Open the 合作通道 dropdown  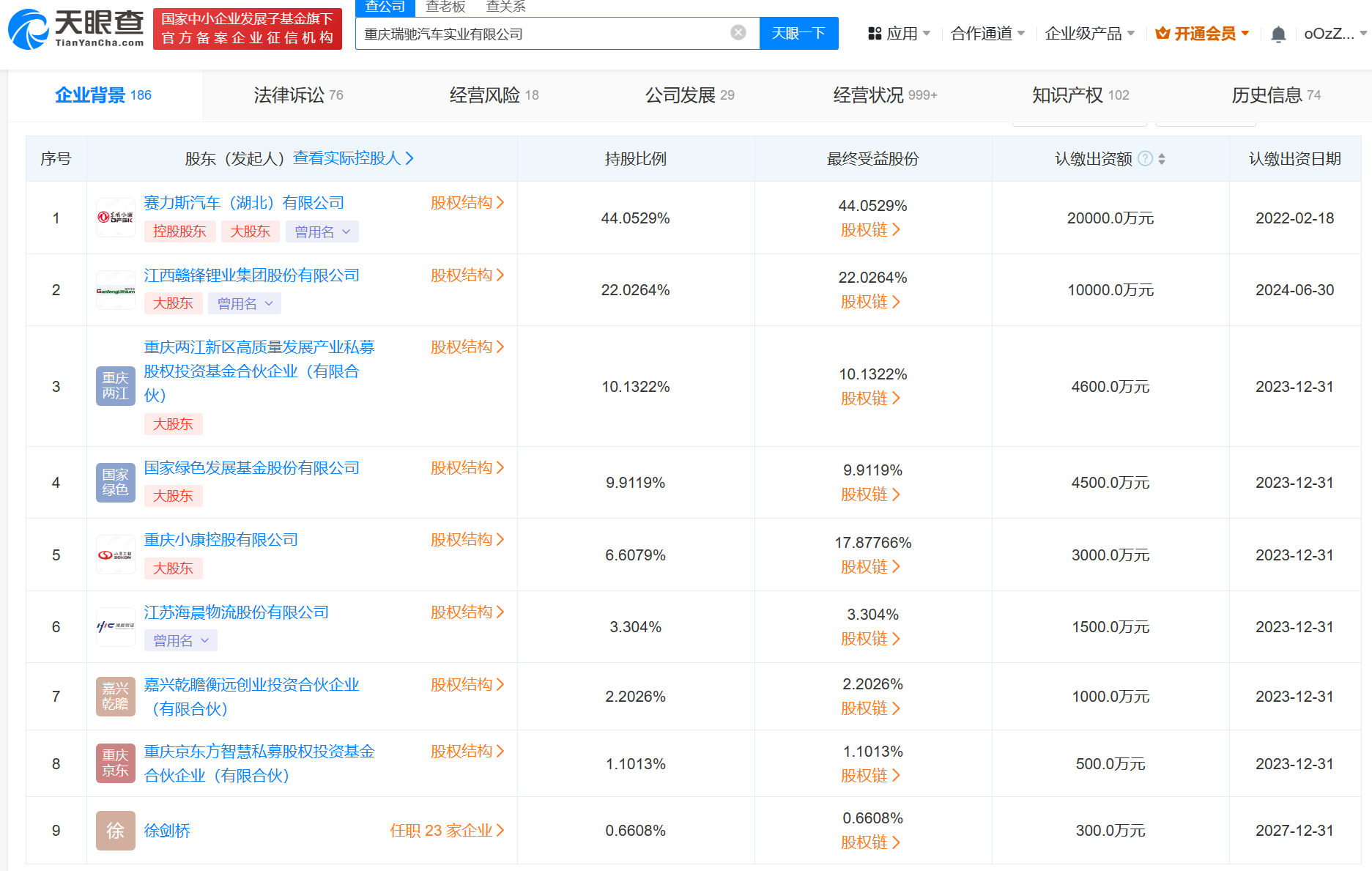pyautogui.click(x=987, y=34)
